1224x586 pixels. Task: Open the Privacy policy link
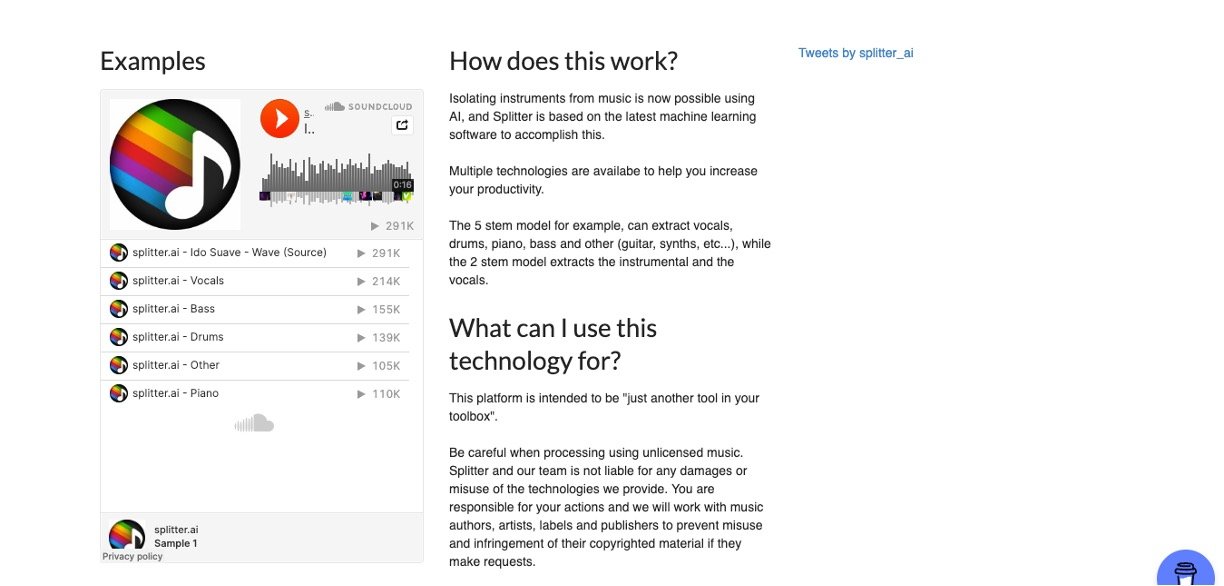(x=132, y=557)
